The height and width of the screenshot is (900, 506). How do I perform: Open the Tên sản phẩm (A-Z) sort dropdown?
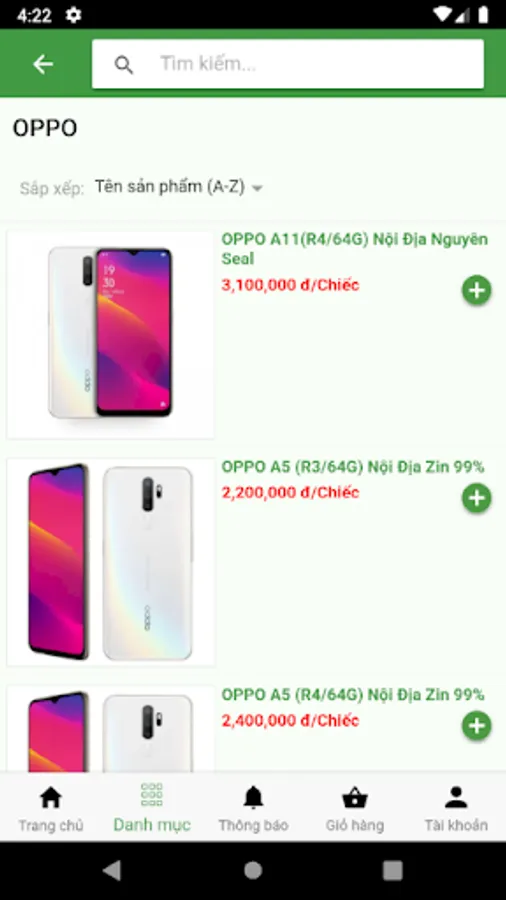[x=178, y=187]
